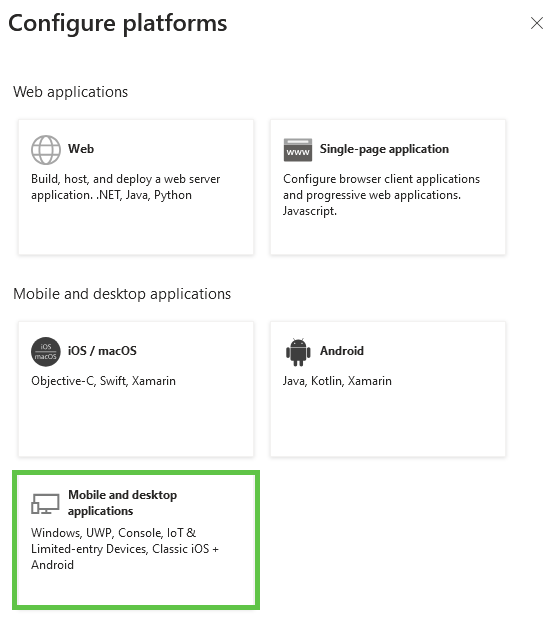Image resolution: width=551 pixels, height=623 pixels.
Task: Choose Single-page application title
Action: [x=384, y=149]
